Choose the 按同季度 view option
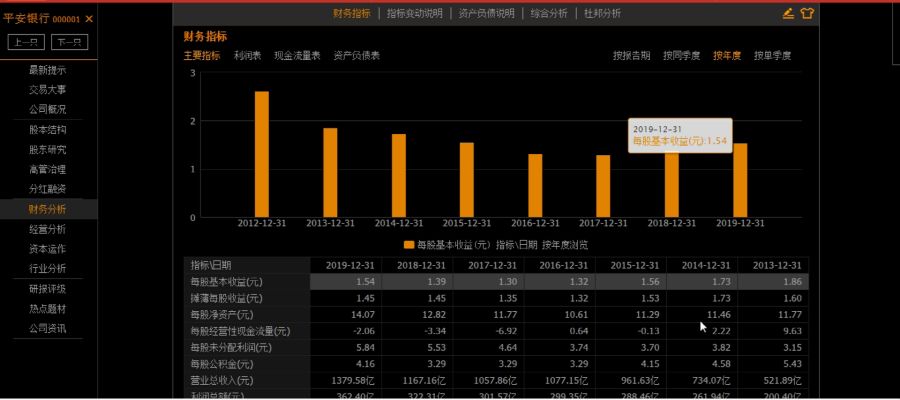This screenshot has width=900, height=400. tap(681, 56)
